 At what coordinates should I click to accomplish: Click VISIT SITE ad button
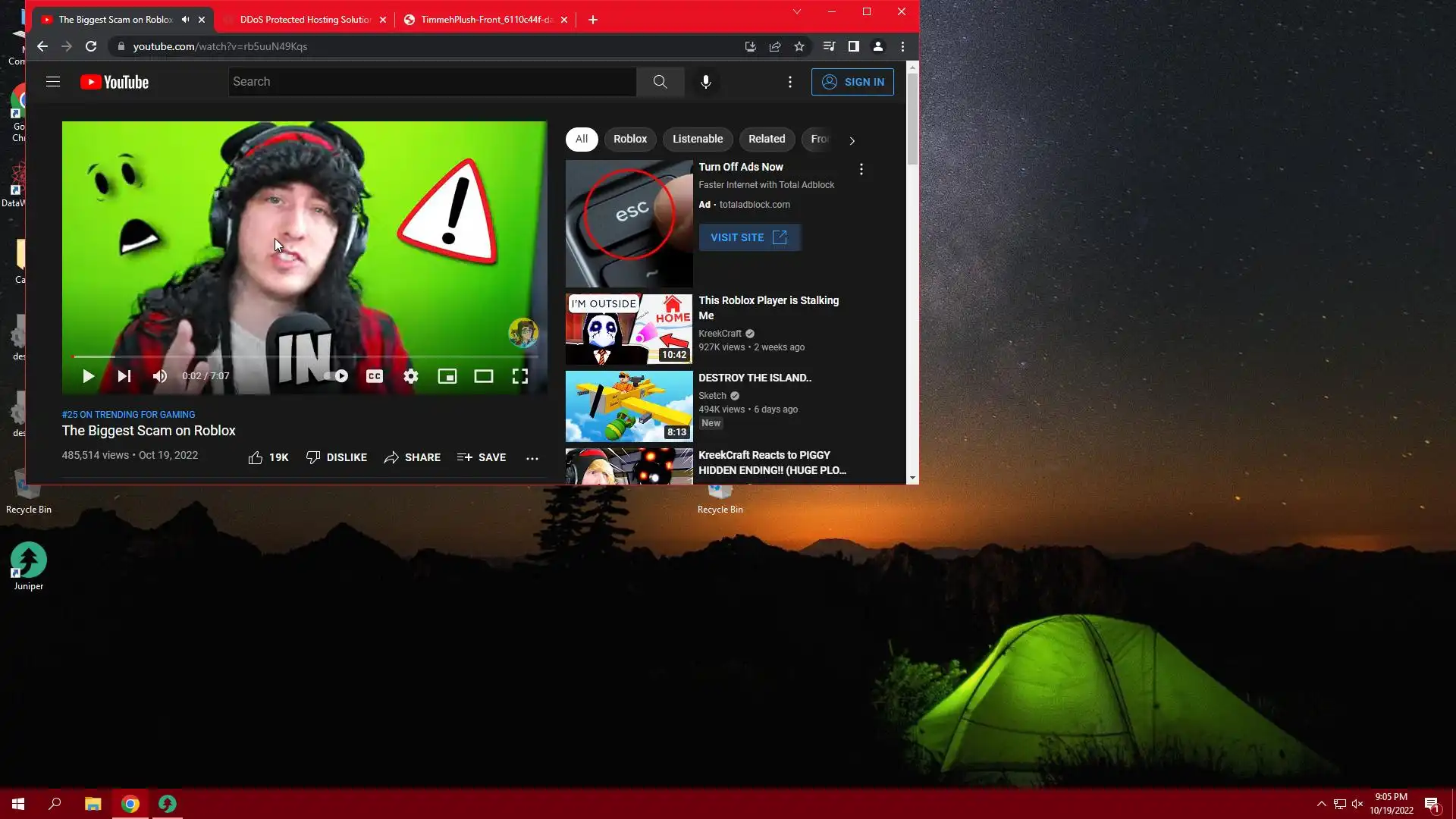748,237
